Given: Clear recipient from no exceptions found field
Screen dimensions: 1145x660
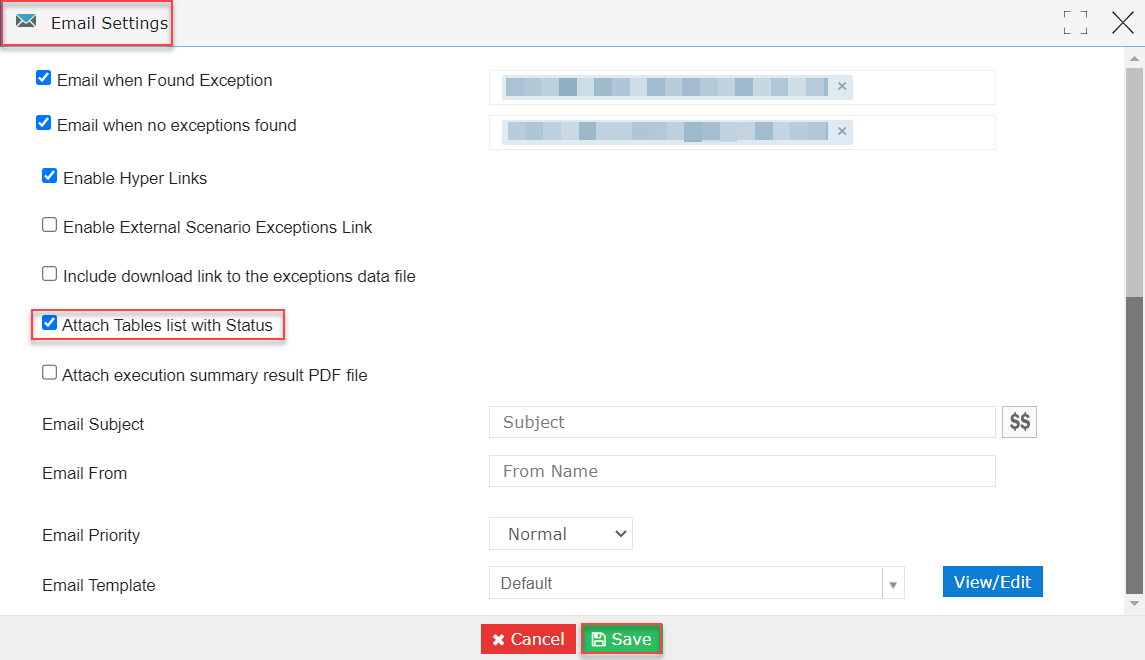Looking at the screenshot, I should 842,131.
